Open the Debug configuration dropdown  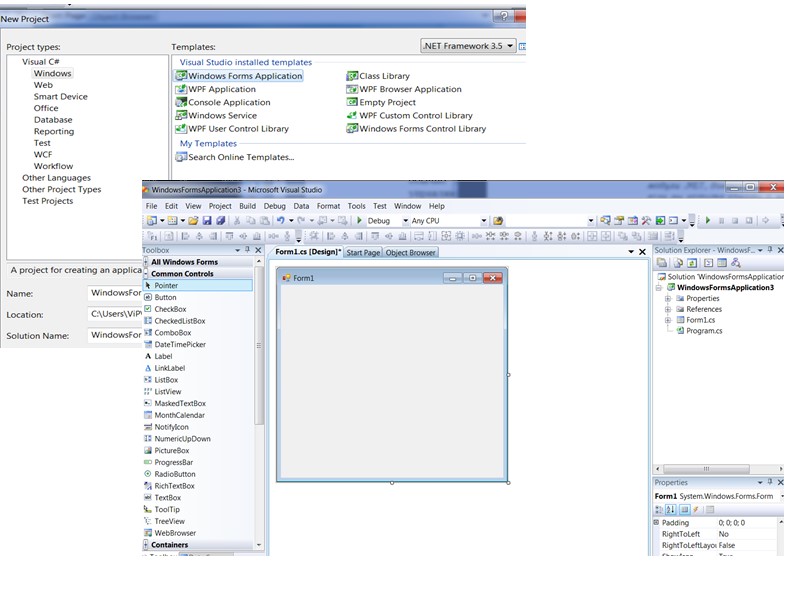[x=406, y=220]
